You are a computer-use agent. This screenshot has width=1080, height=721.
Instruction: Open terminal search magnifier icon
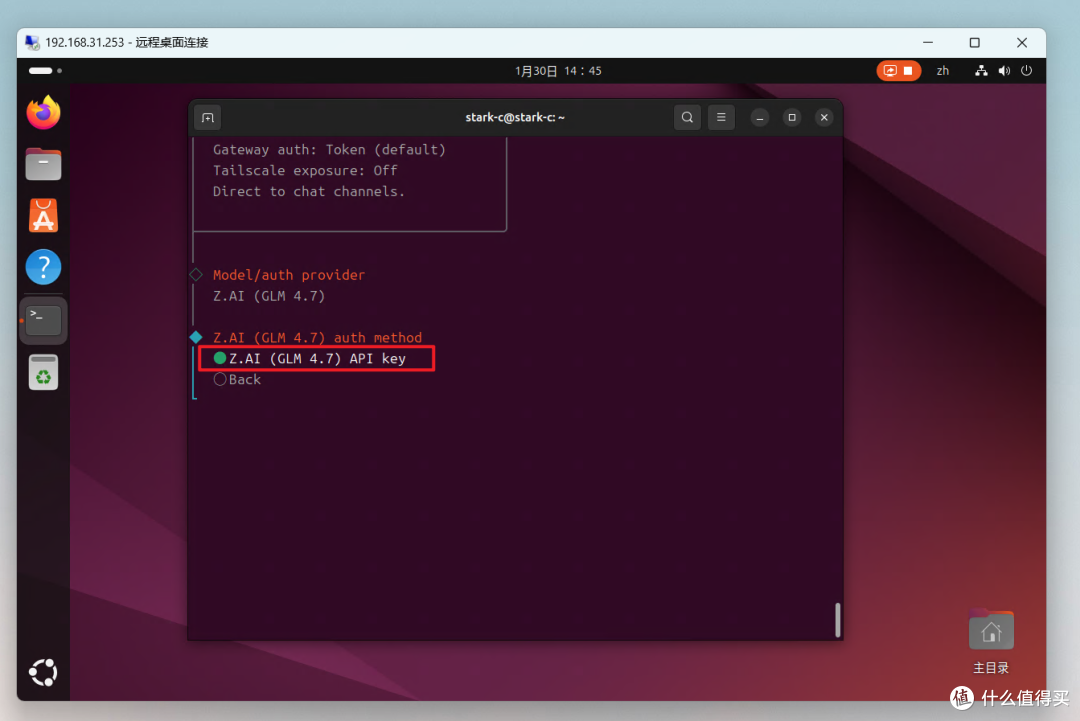coord(687,118)
